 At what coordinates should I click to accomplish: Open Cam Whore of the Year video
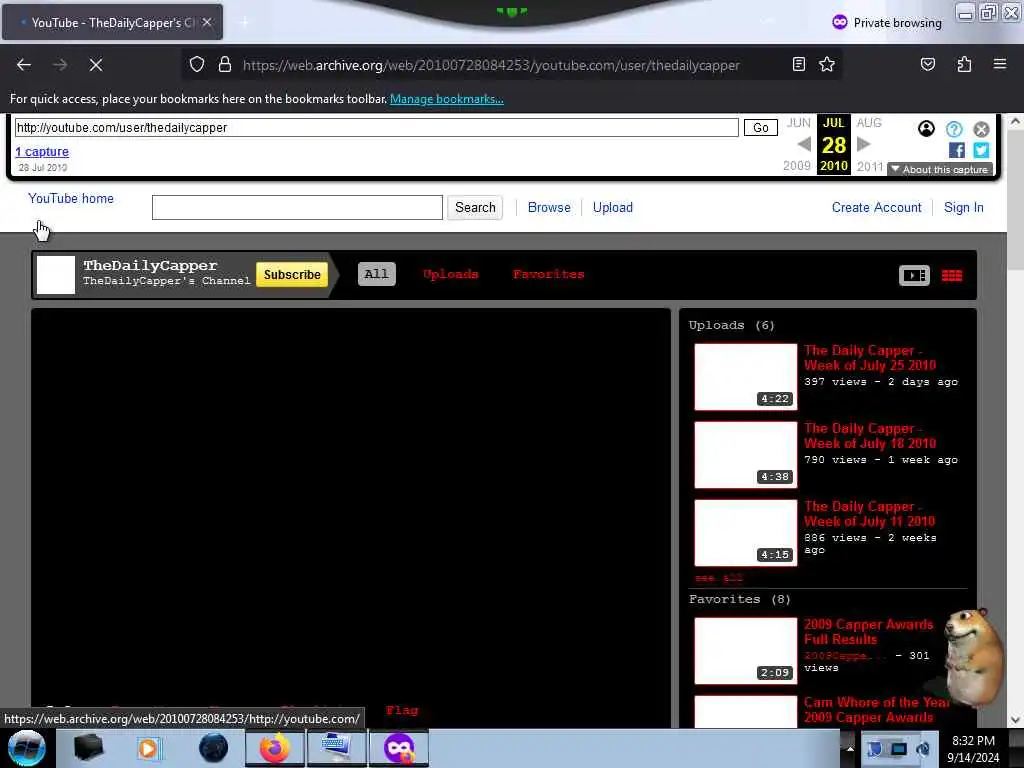pyautogui.click(x=876, y=710)
